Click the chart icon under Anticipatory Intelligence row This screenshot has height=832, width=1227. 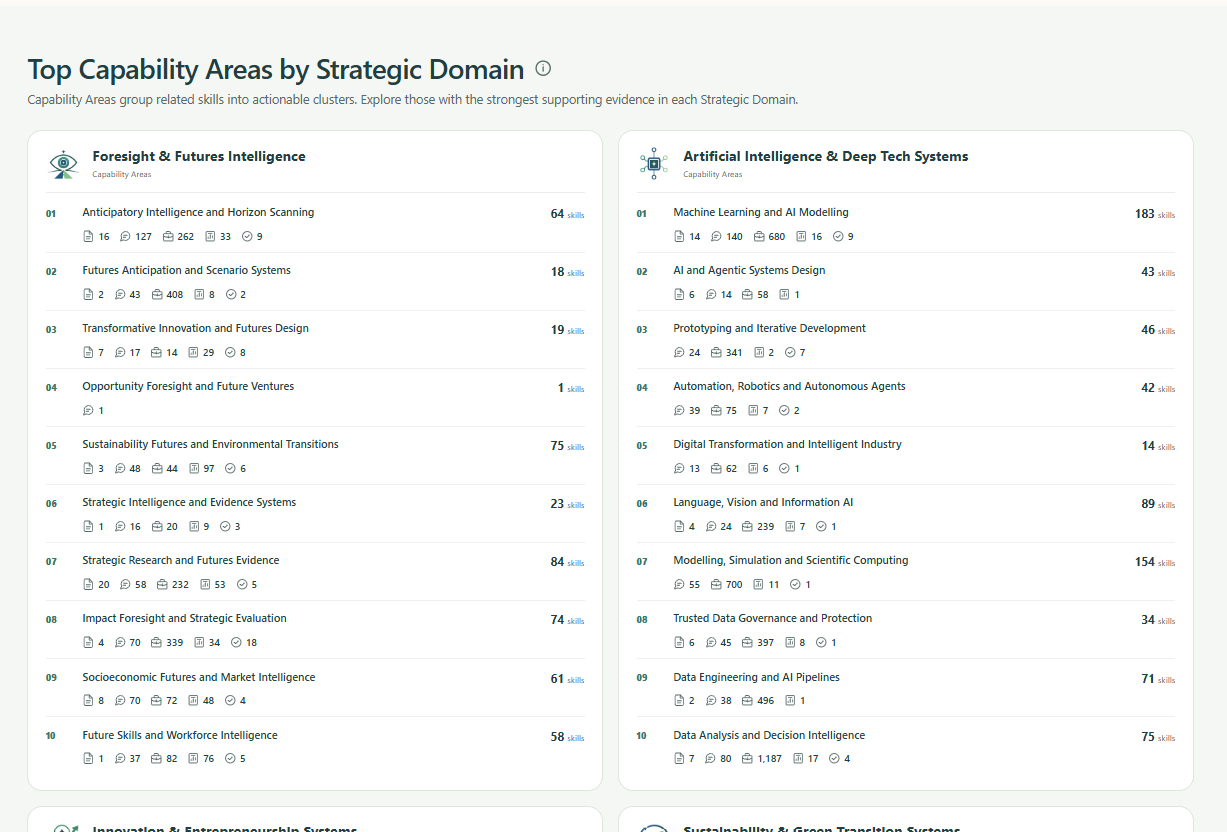210,237
